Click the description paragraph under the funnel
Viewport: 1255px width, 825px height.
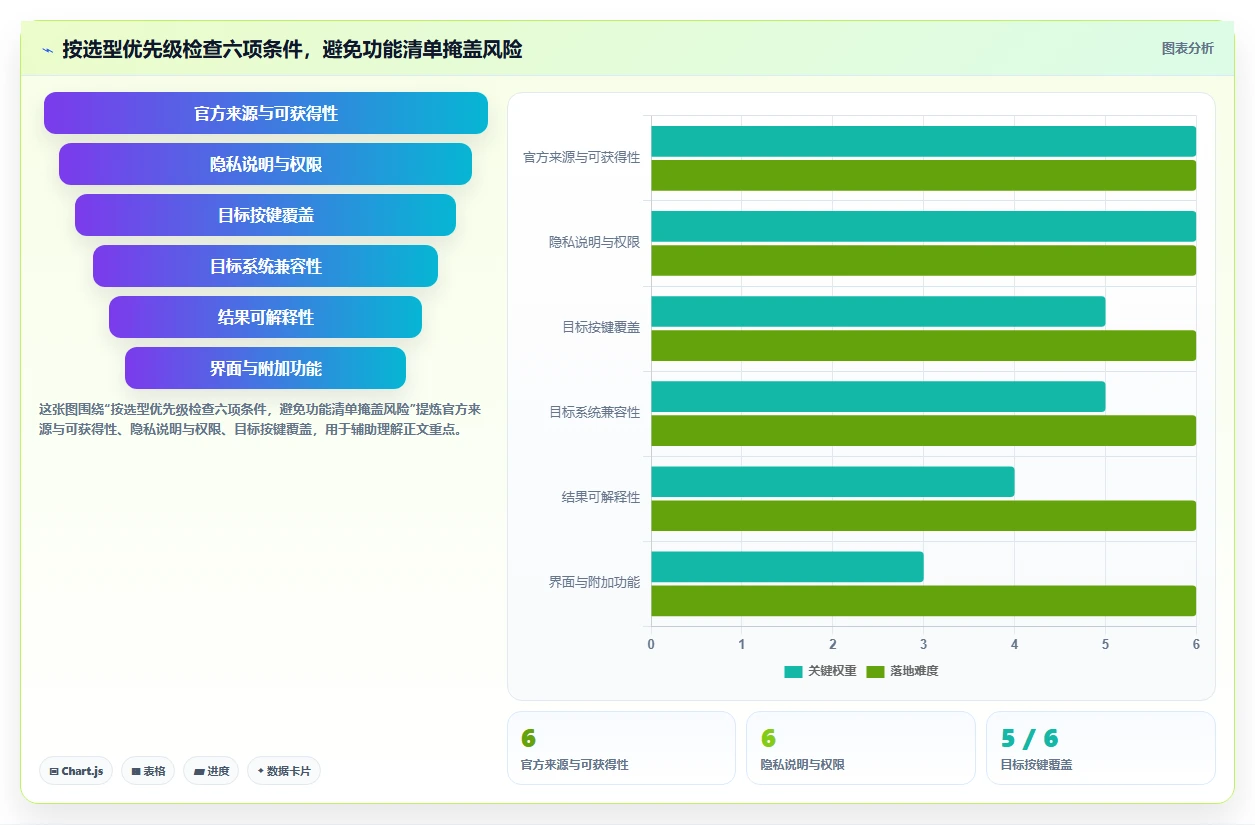261,420
